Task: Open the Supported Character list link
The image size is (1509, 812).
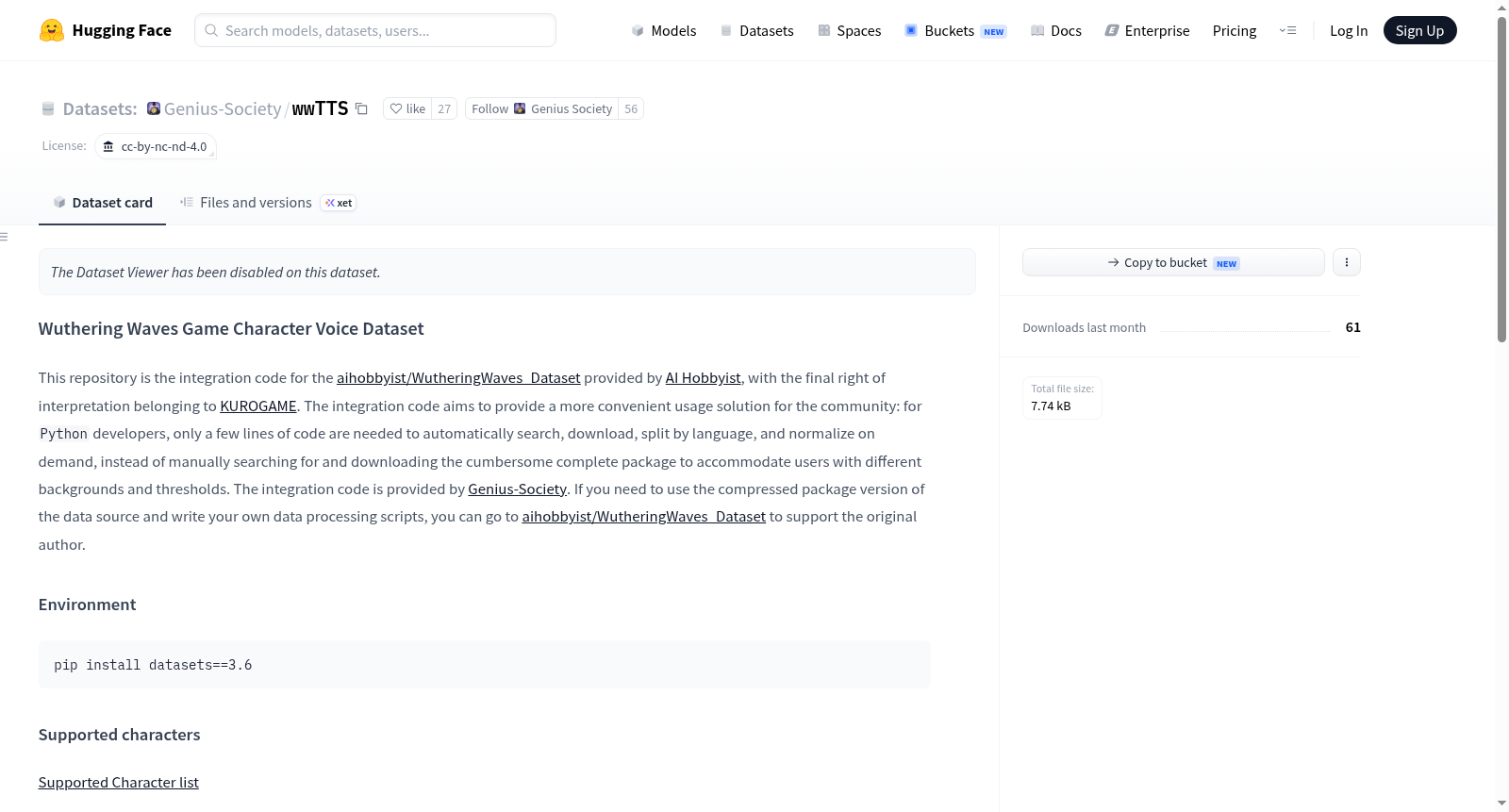Action: 119,783
